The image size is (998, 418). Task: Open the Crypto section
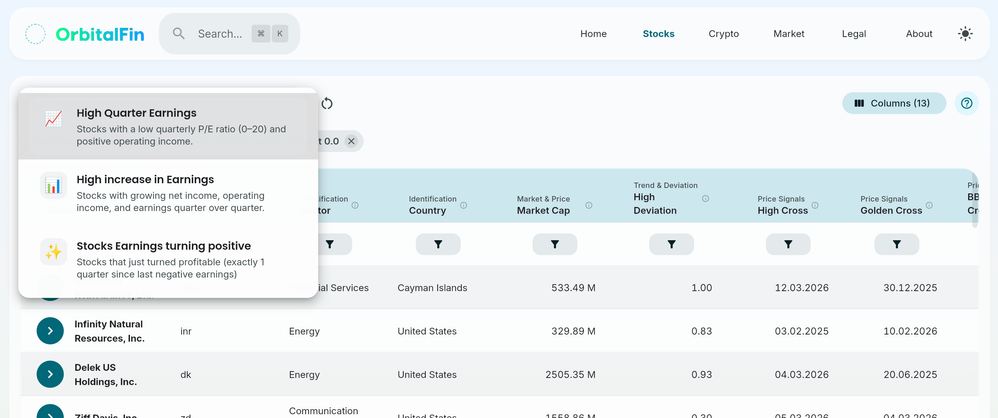(x=724, y=34)
